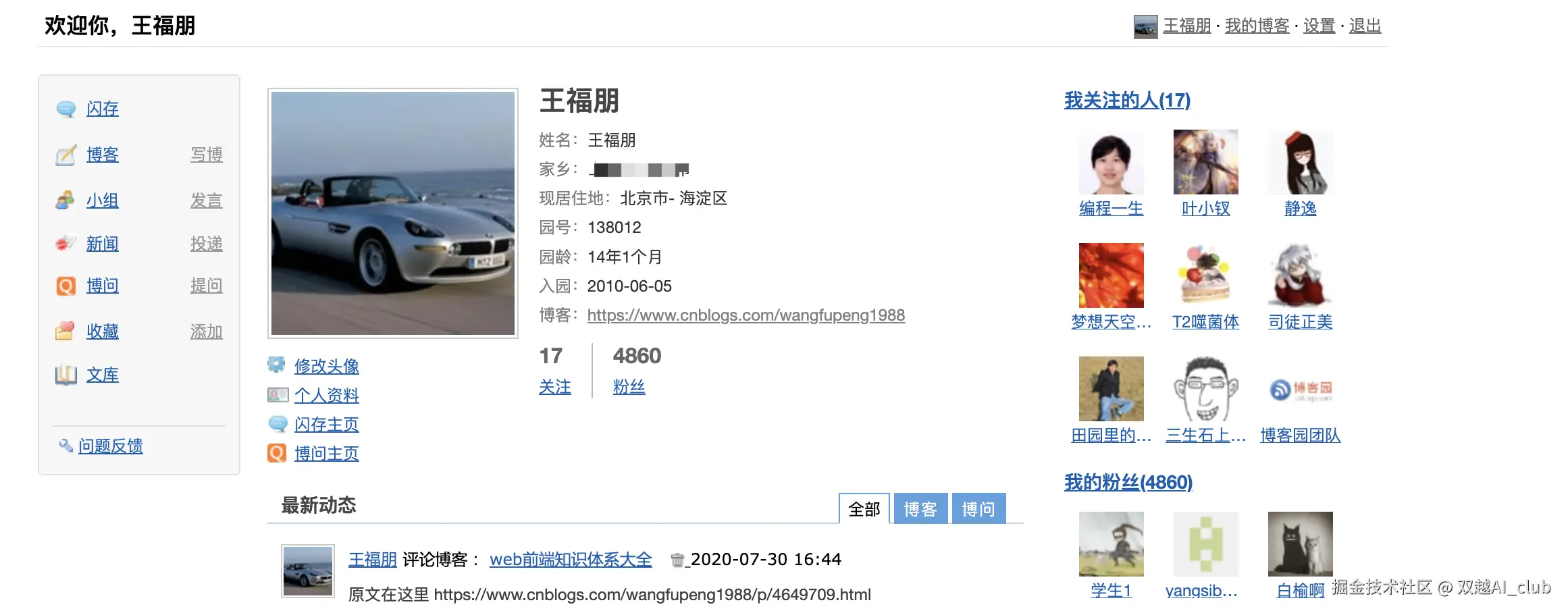The image size is (1568, 613).
Task: Click the wrench icon next to 问题反馈
Action: (66, 446)
